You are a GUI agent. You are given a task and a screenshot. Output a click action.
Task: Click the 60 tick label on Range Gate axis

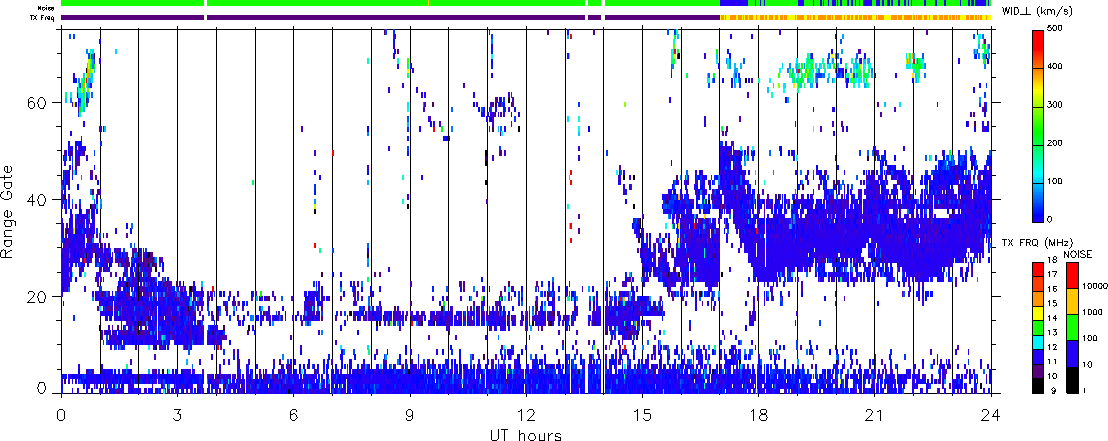42,102
